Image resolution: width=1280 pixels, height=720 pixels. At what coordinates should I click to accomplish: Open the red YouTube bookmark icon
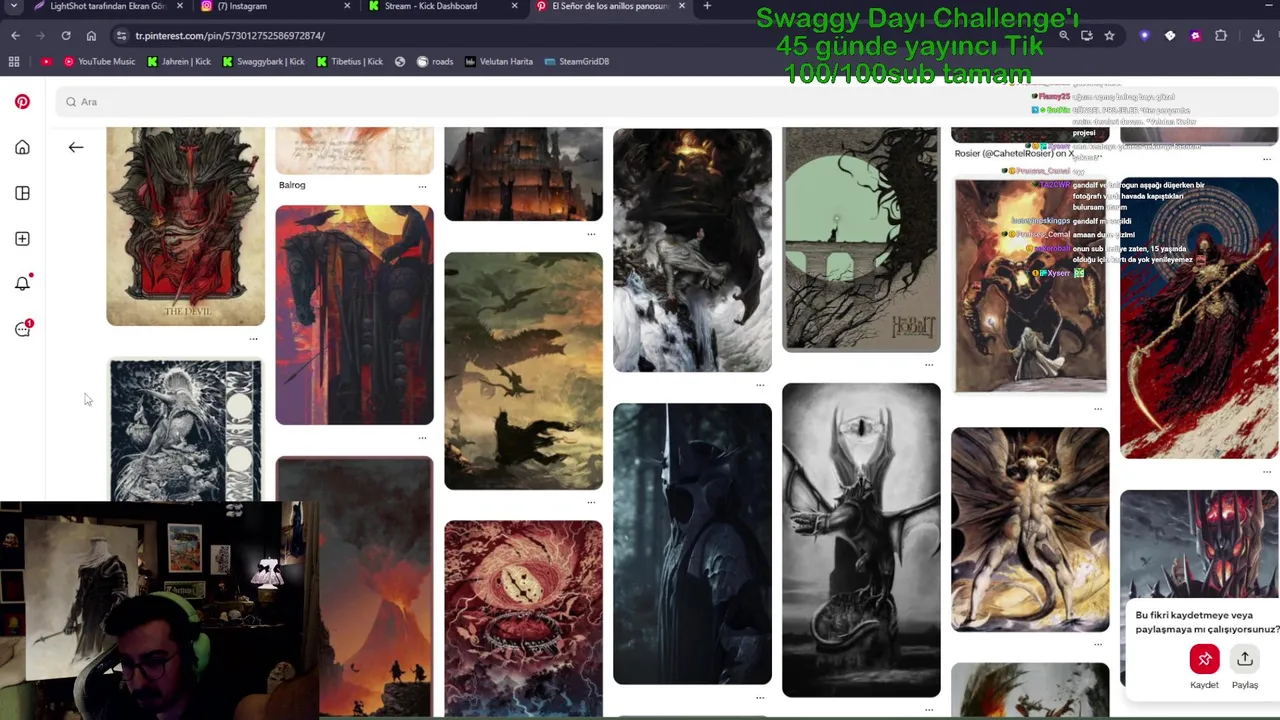pyautogui.click(x=46, y=61)
